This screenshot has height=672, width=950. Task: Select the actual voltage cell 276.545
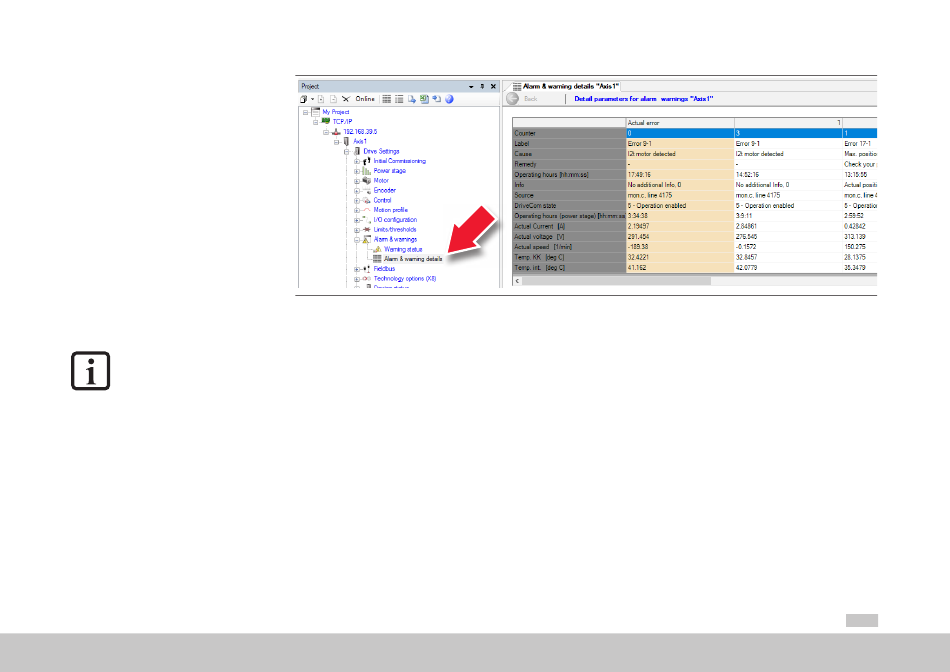click(x=788, y=236)
